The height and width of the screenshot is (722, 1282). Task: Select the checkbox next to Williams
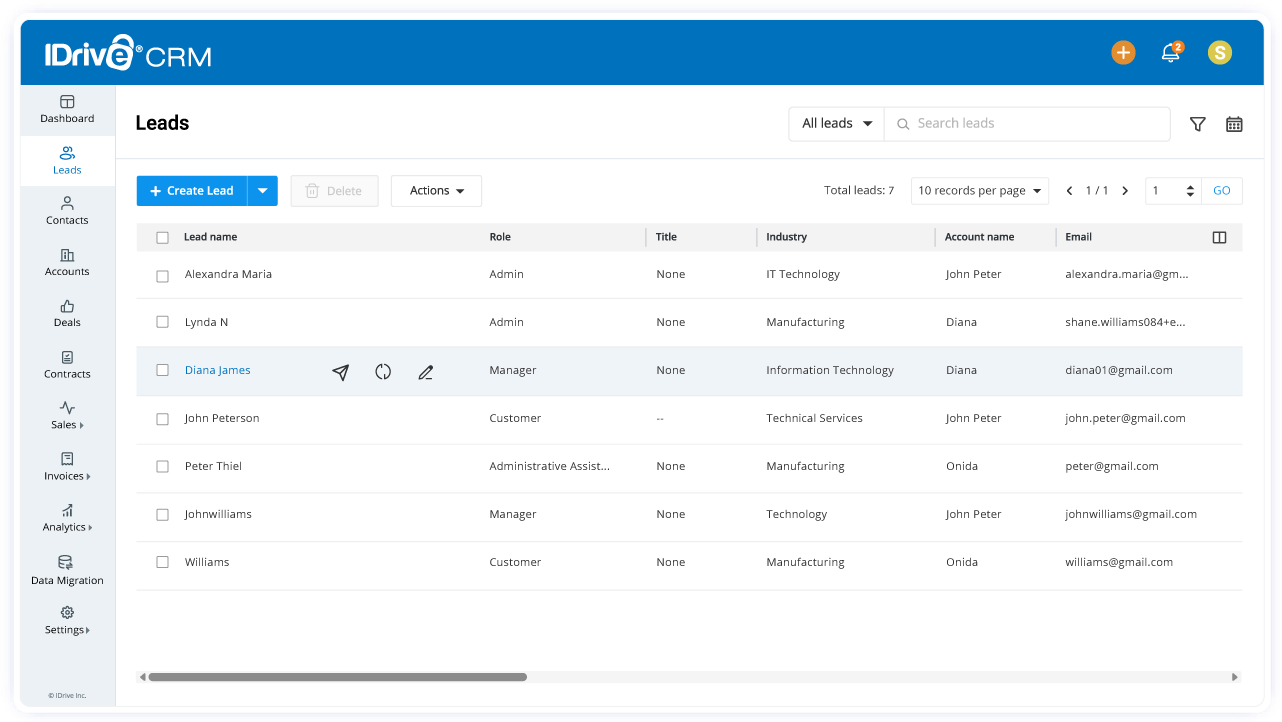pos(162,562)
